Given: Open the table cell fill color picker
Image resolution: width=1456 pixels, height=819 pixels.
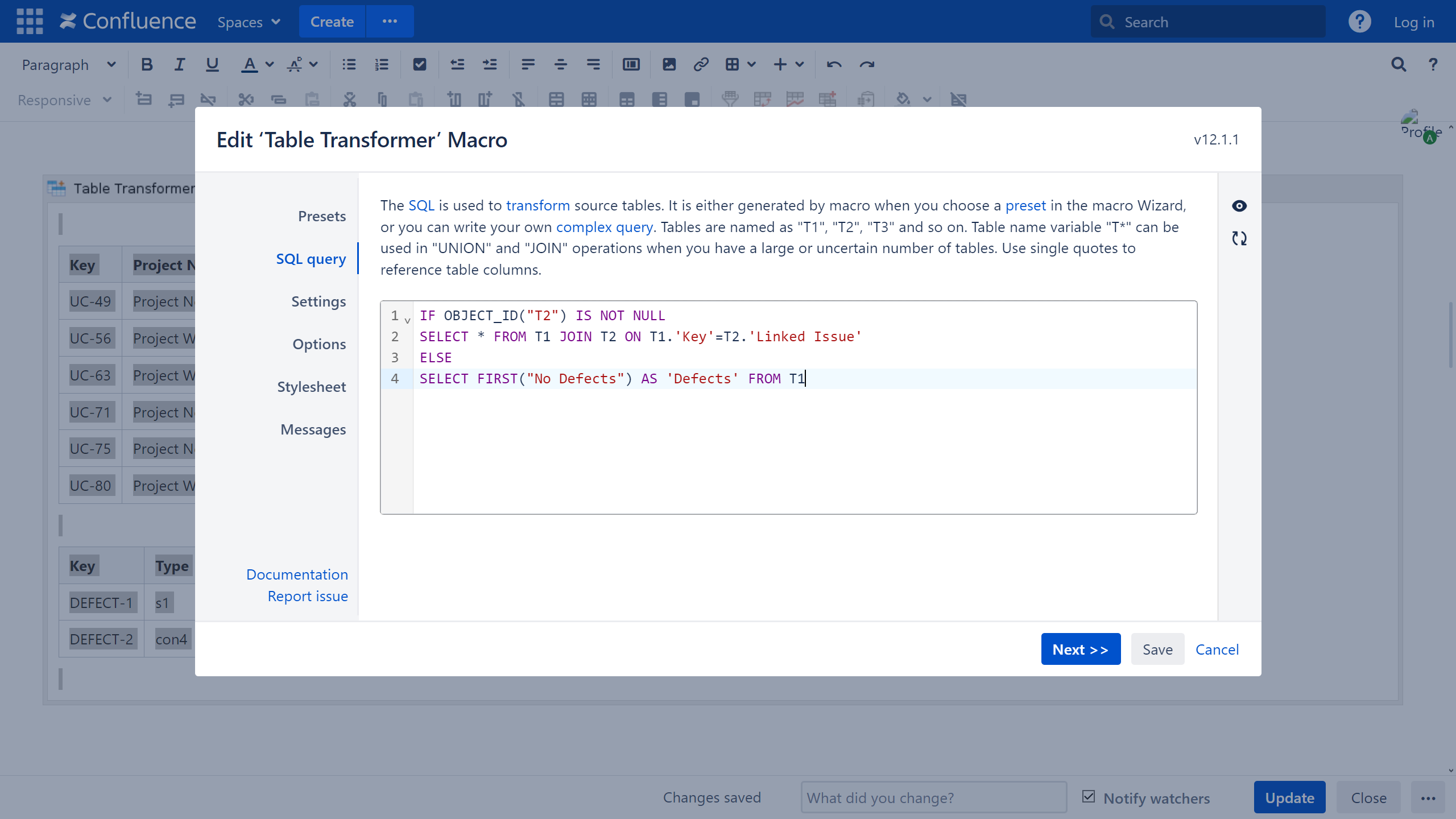Looking at the screenshot, I should tap(903, 100).
